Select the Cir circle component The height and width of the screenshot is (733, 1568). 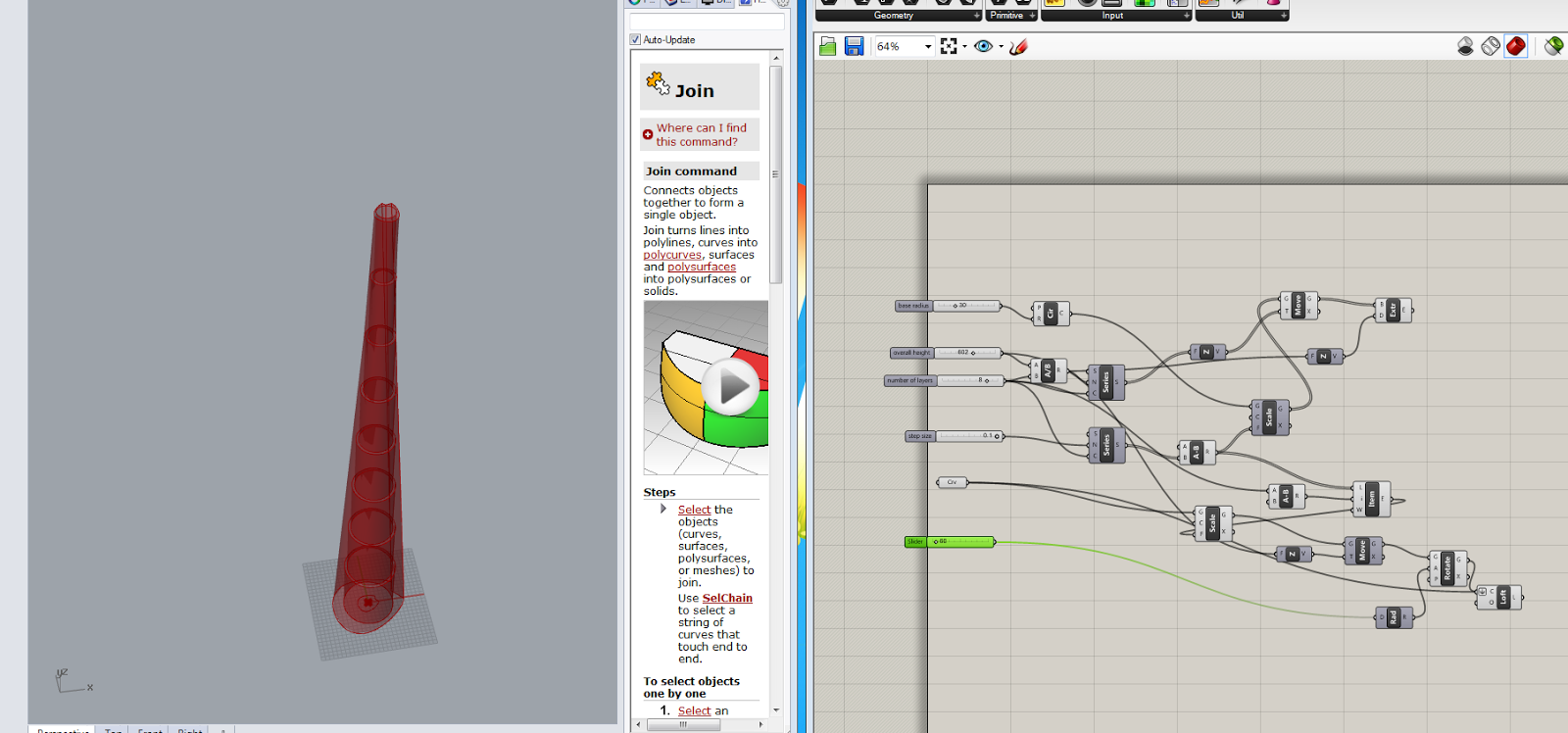click(x=1051, y=314)
